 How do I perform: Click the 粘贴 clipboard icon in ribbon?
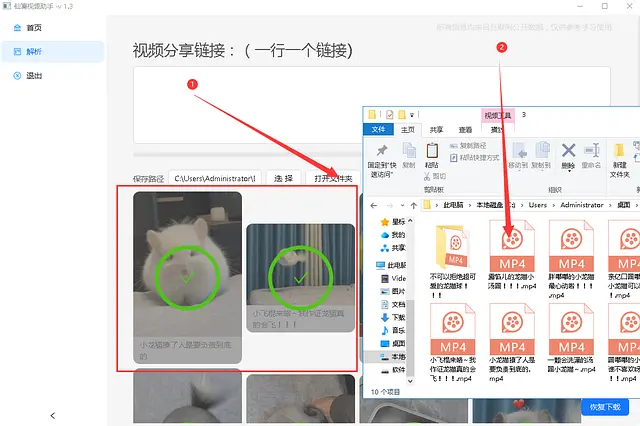point(432,151)
